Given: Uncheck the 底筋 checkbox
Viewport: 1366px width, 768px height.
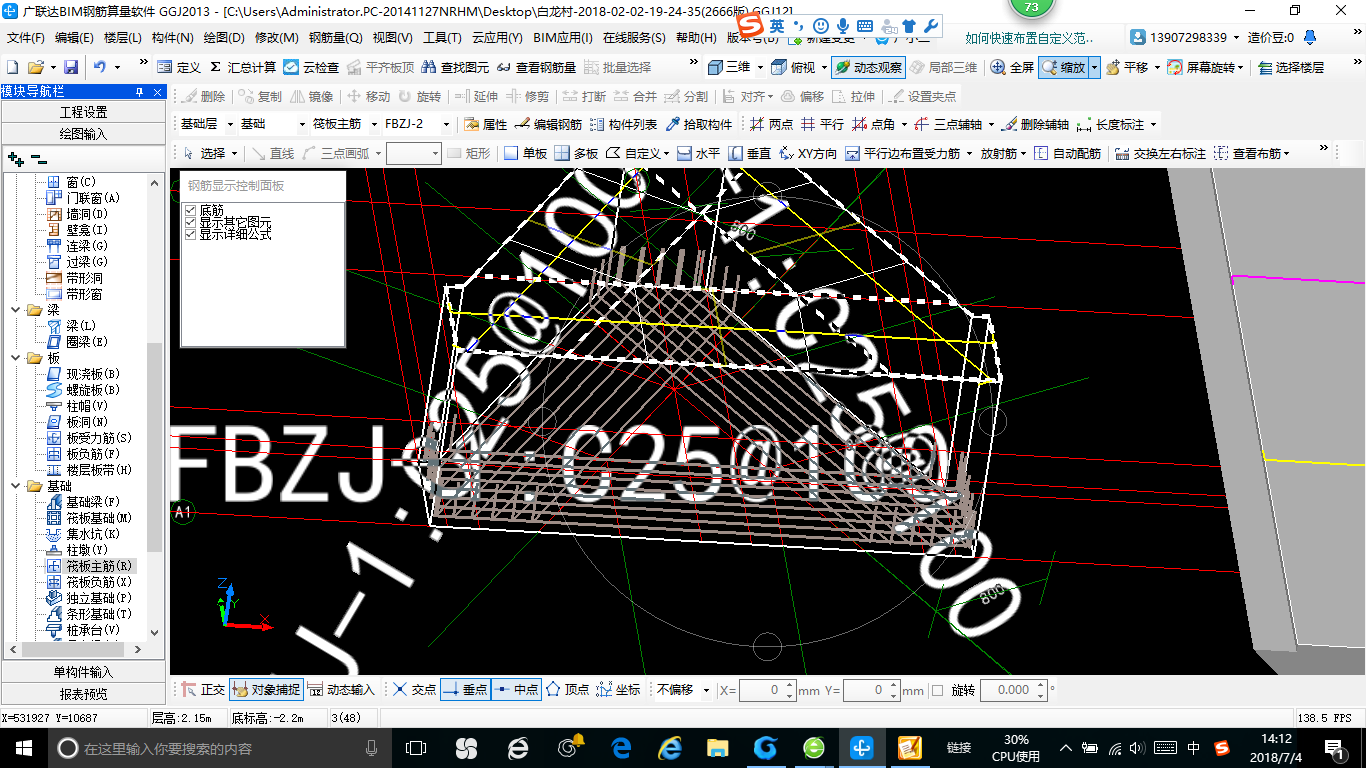Looking at the screenshot, I should pos(190,210).
